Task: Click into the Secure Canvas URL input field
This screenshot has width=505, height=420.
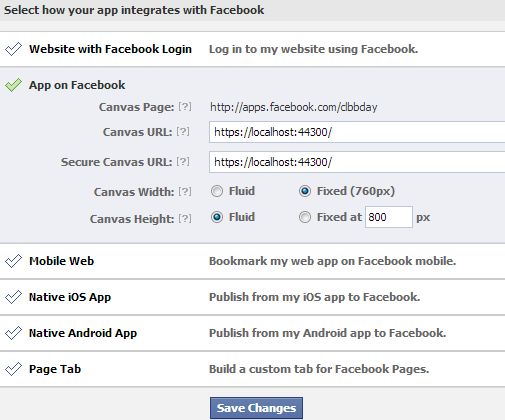Action: (x=357, y=162)
